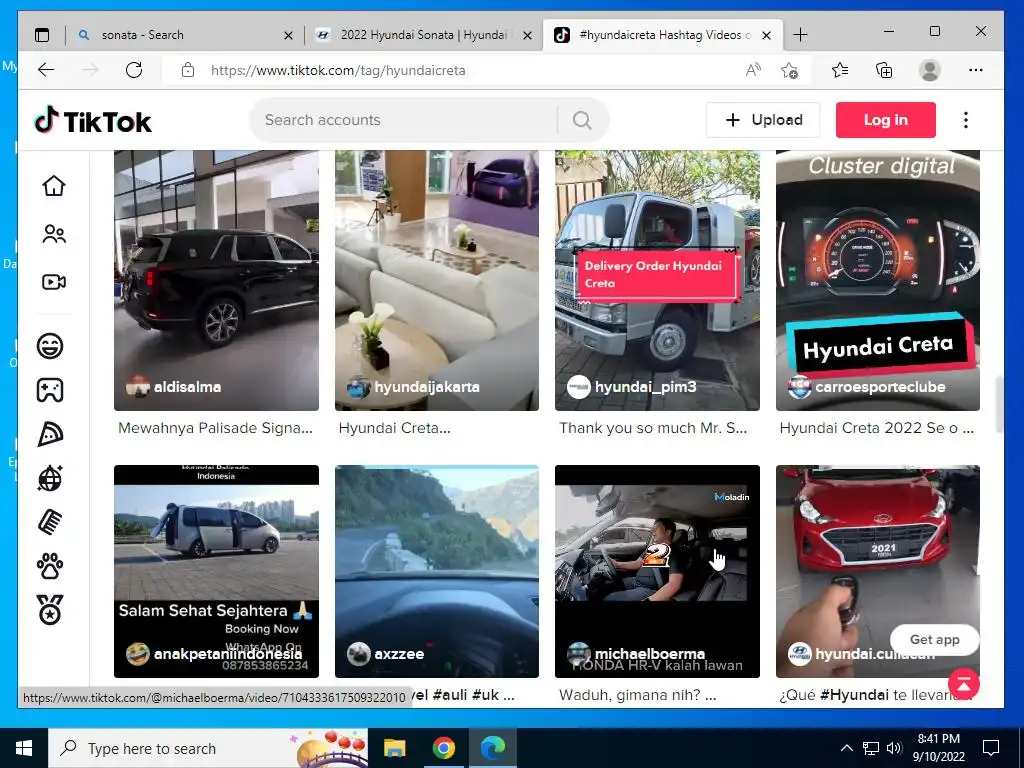Screen dimensions: 1024x768
Task: Click the aldisalma username link
Action: point(187,387)
